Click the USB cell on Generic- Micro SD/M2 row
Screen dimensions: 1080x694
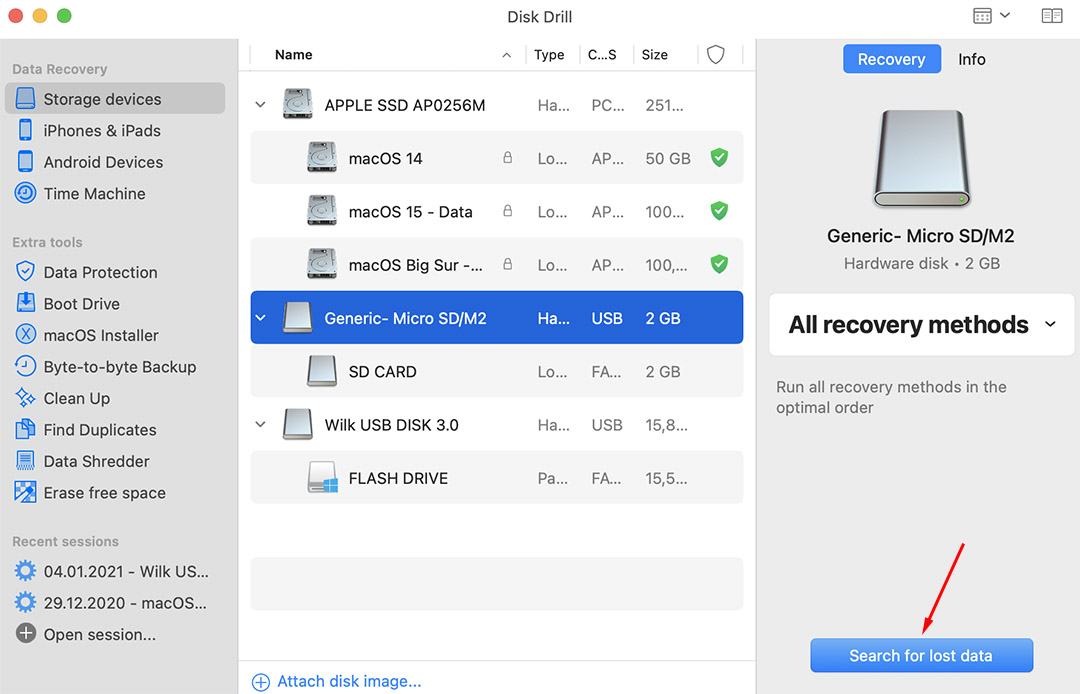pyautogui.click(x=607, y=318)
